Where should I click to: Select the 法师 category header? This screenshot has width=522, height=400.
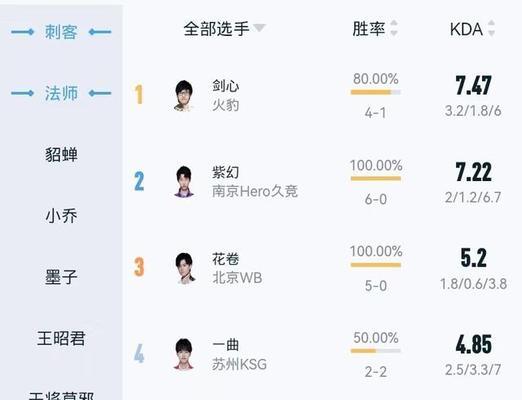click(x=61, y=93)
